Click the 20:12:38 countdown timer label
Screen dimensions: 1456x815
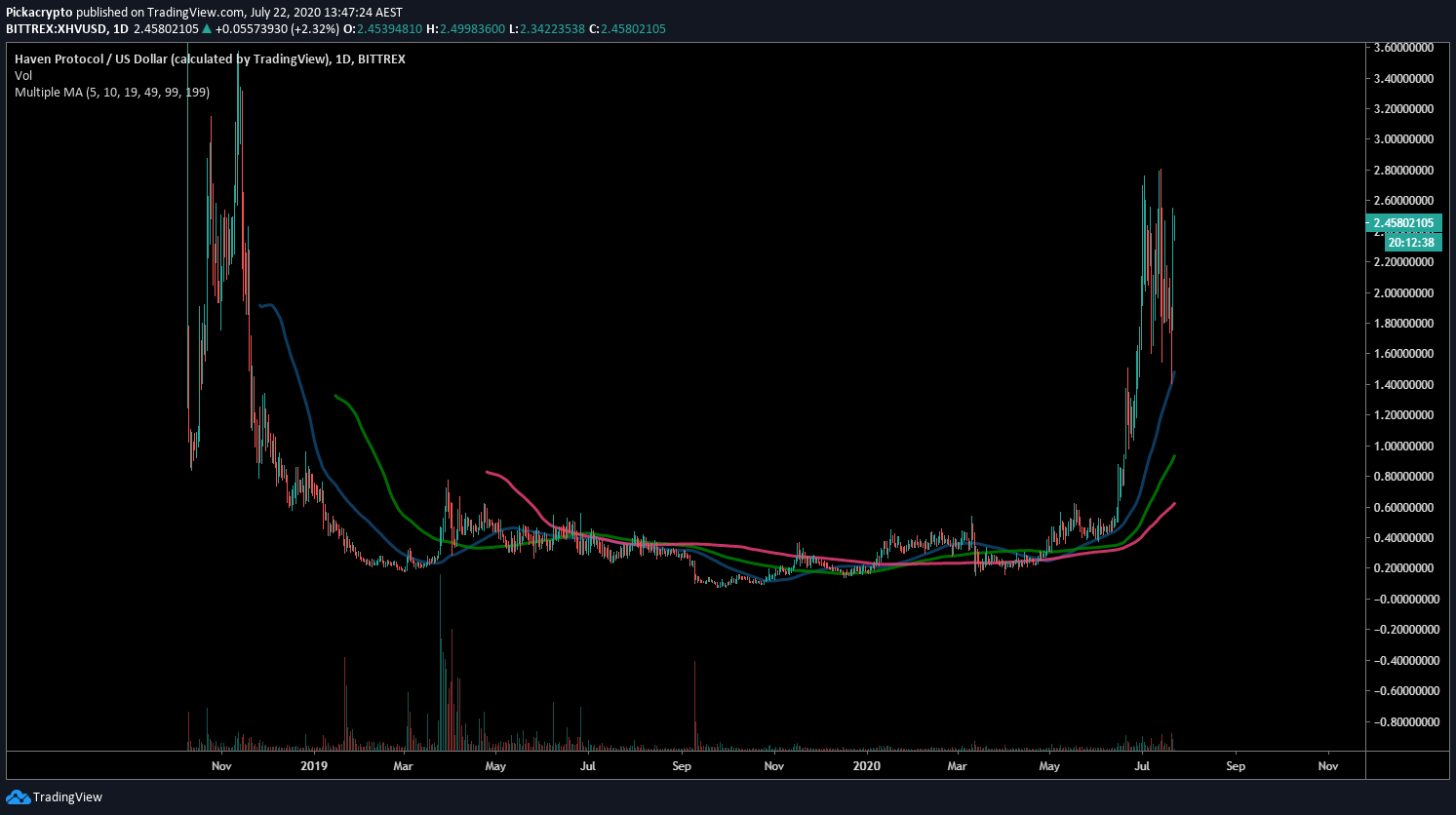point(1412,243)
